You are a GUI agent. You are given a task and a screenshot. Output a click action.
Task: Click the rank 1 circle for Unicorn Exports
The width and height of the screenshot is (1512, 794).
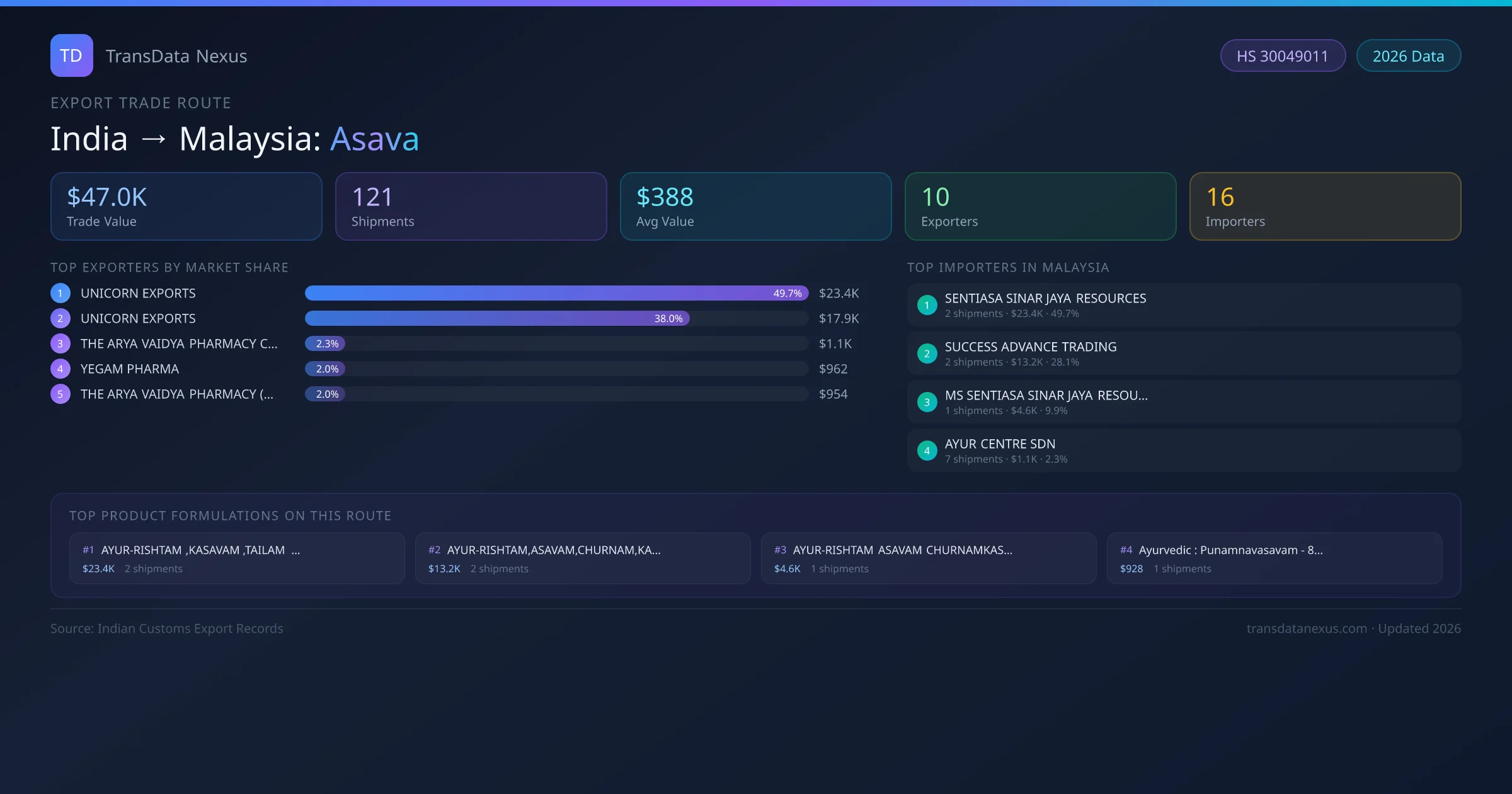(60, 293)
